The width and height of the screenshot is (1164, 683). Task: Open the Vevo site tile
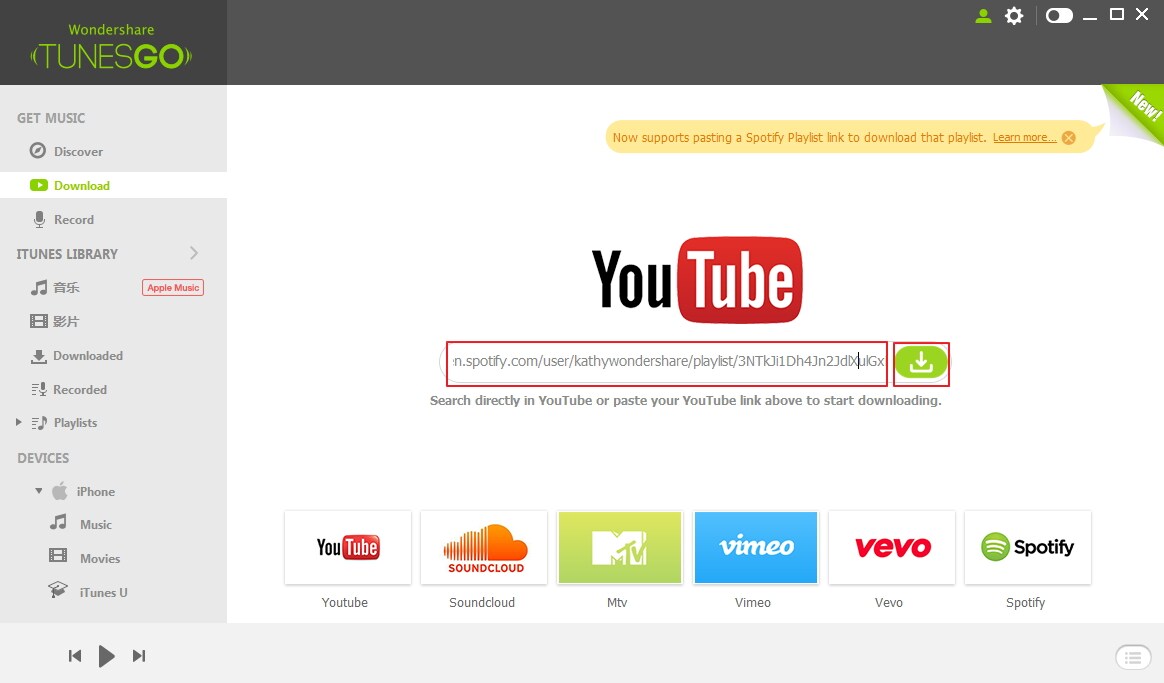(x=892, y=547)
